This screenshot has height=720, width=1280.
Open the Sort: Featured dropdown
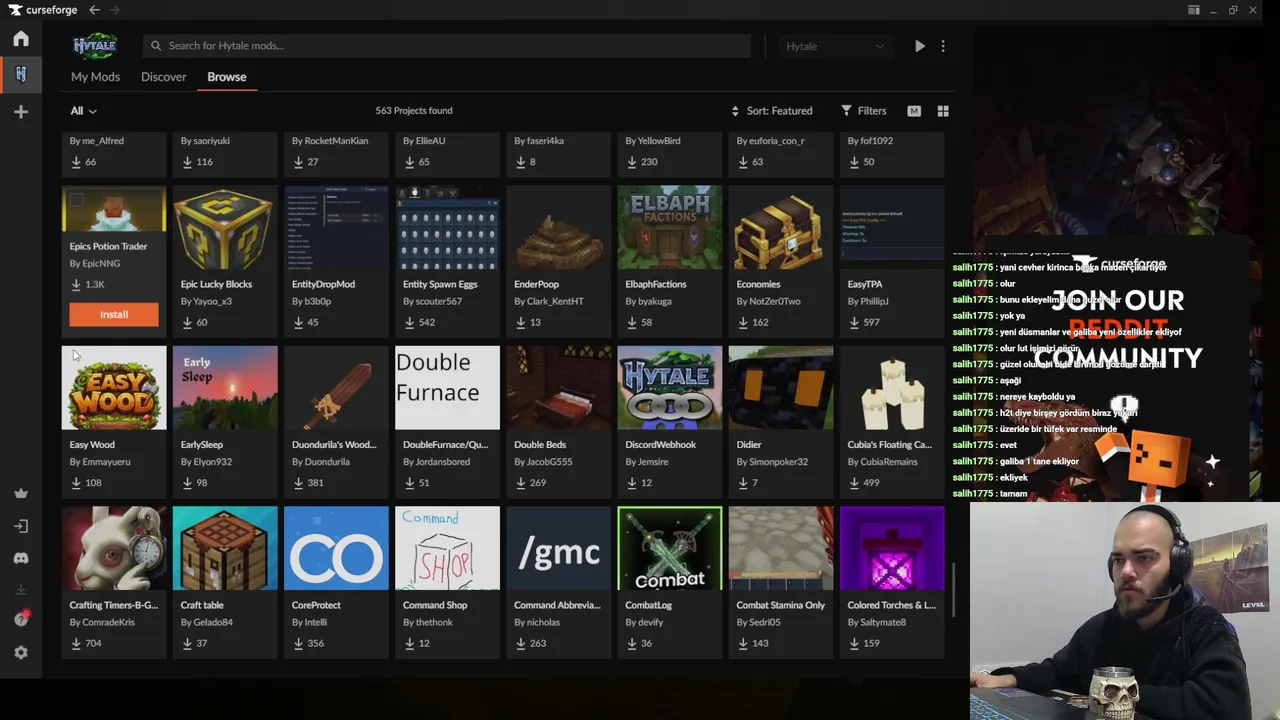coord(771,111)
